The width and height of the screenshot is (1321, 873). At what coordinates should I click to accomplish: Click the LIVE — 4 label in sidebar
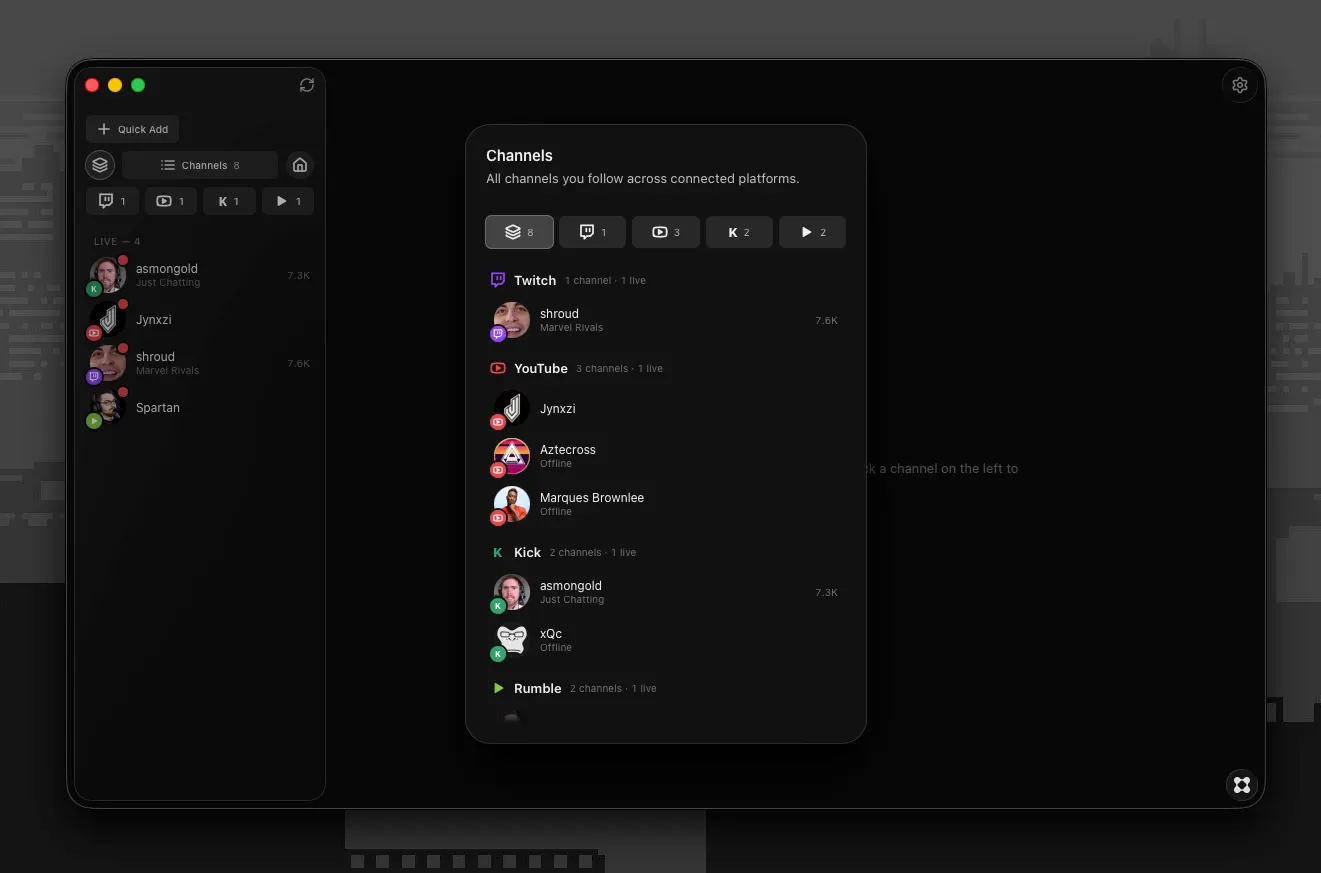(x=117, y=241)
